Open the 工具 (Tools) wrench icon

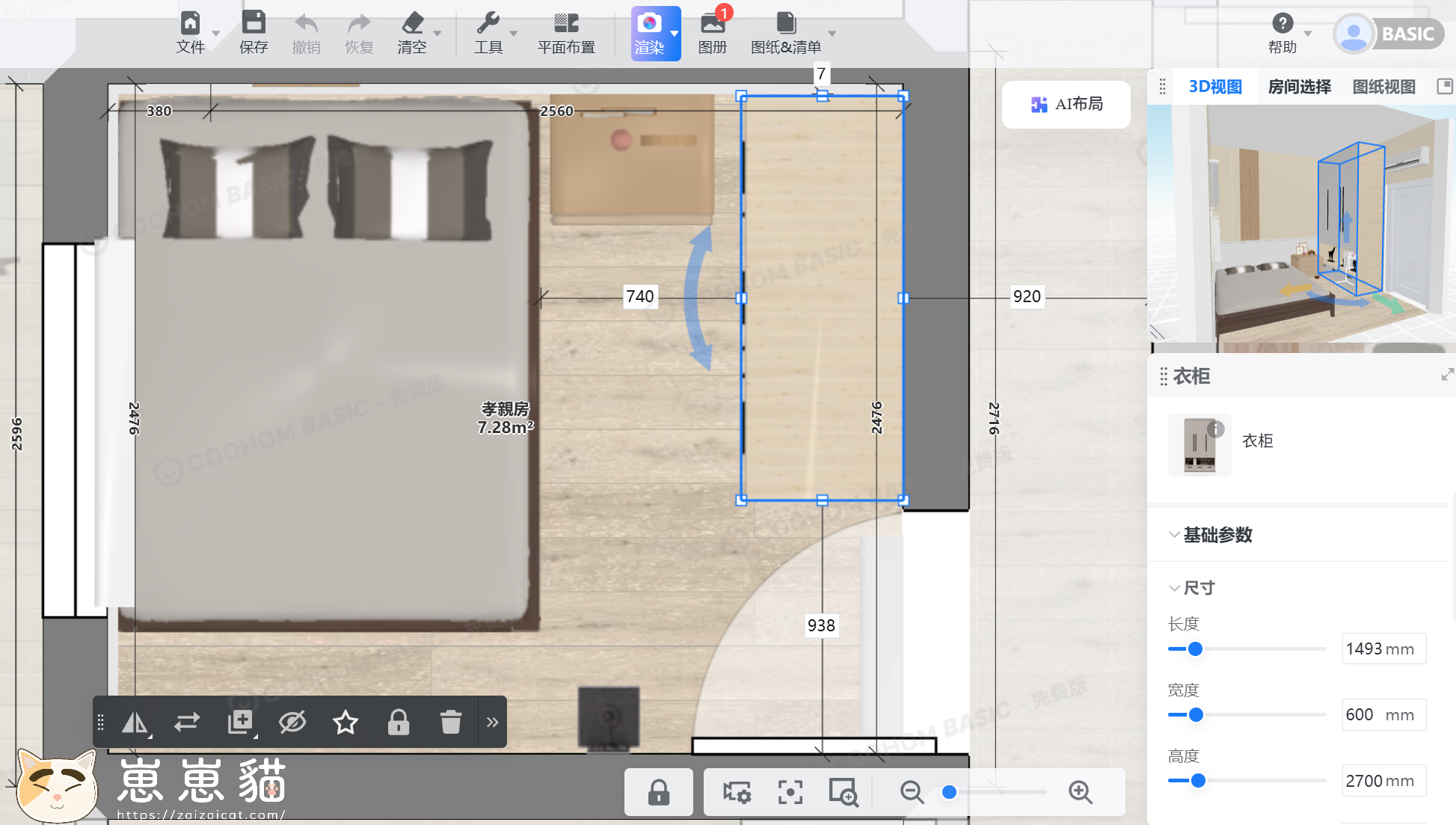pos(488,23)
